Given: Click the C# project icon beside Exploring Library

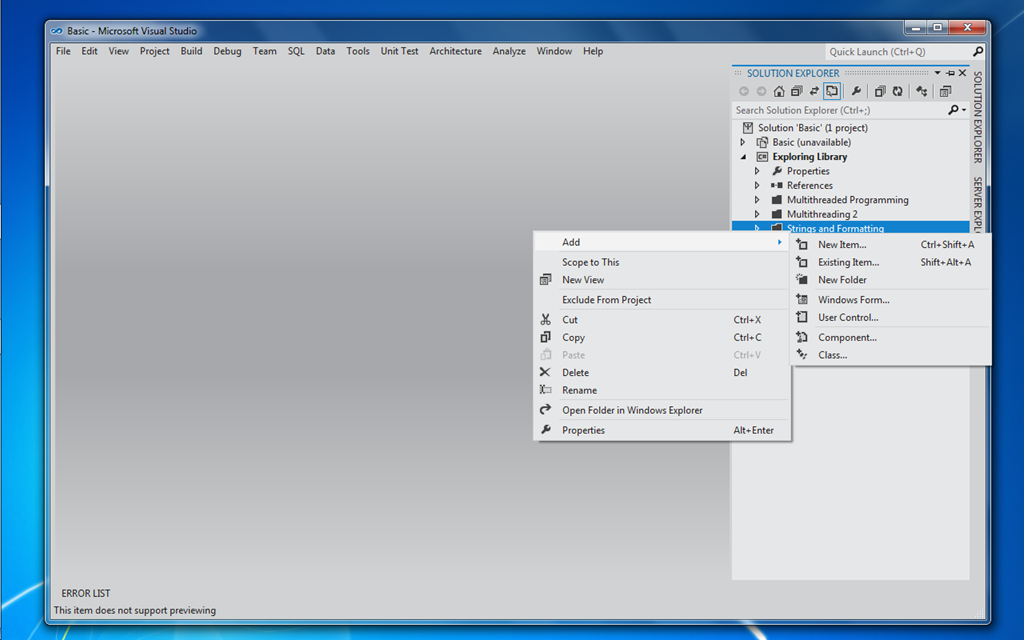Looking at the screenshot, I should [x=762, y=157].
